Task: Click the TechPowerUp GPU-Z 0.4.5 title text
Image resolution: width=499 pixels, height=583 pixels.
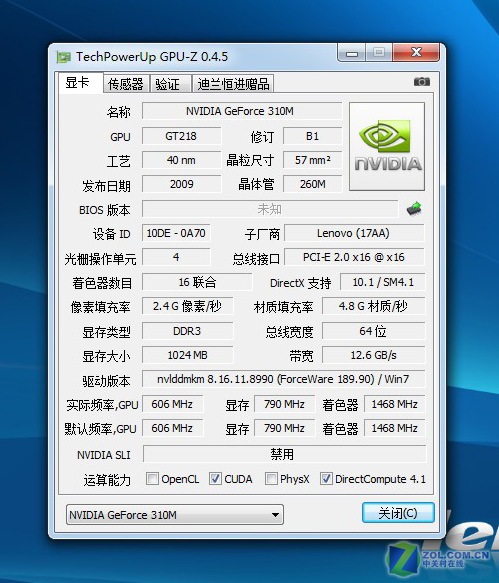Action: point(152,57)
